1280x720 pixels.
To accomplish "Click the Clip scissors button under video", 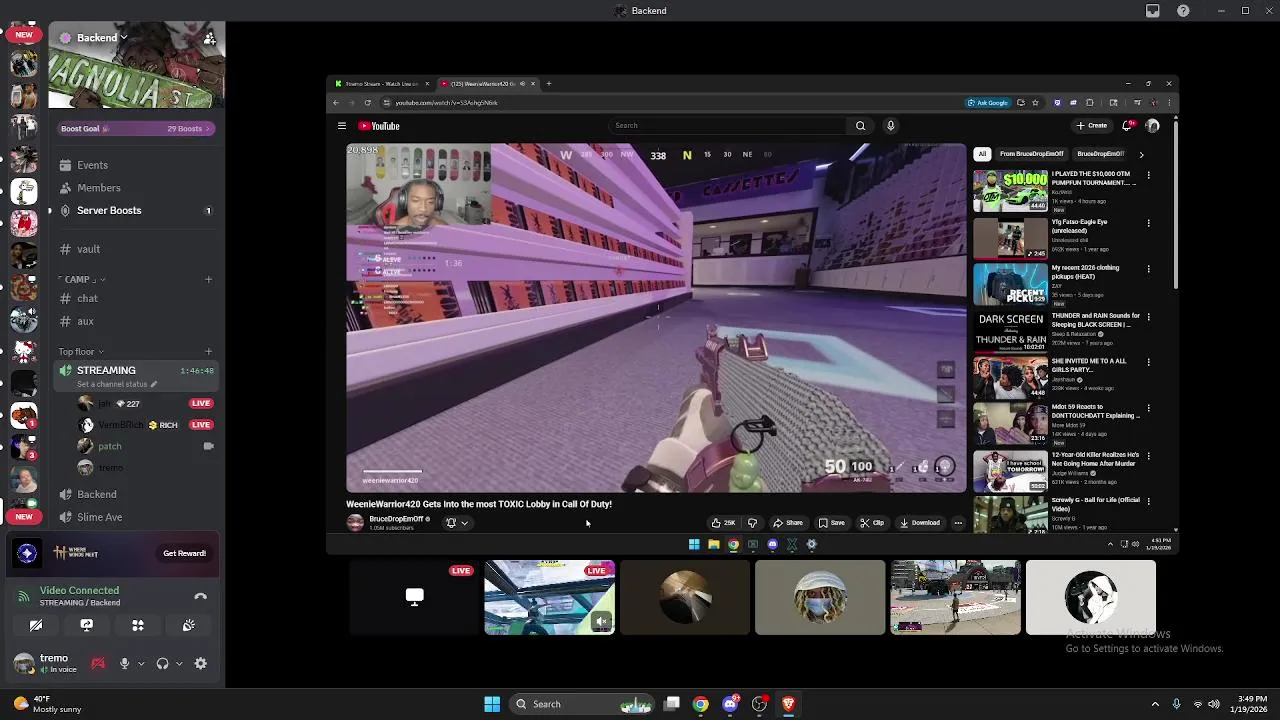I will [x=872, y=523].
